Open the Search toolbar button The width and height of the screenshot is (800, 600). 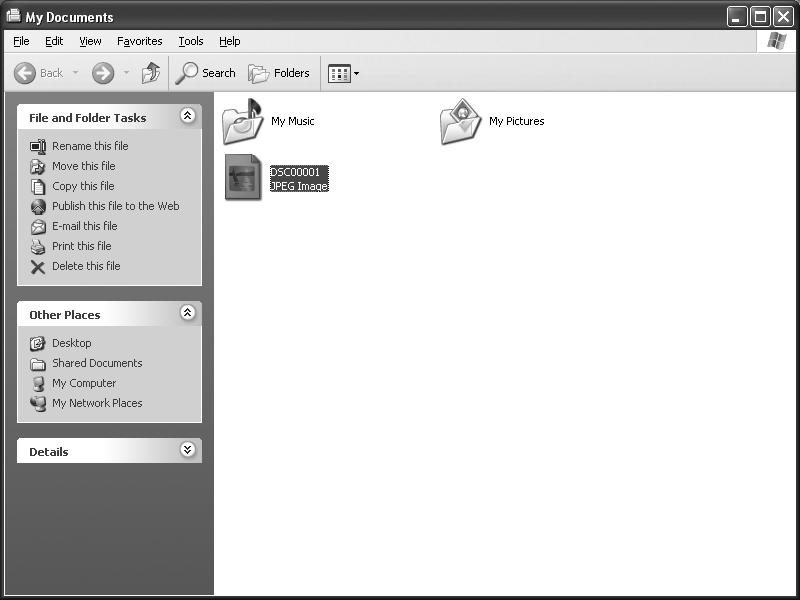pyautogui.click(x=205, y=73)
